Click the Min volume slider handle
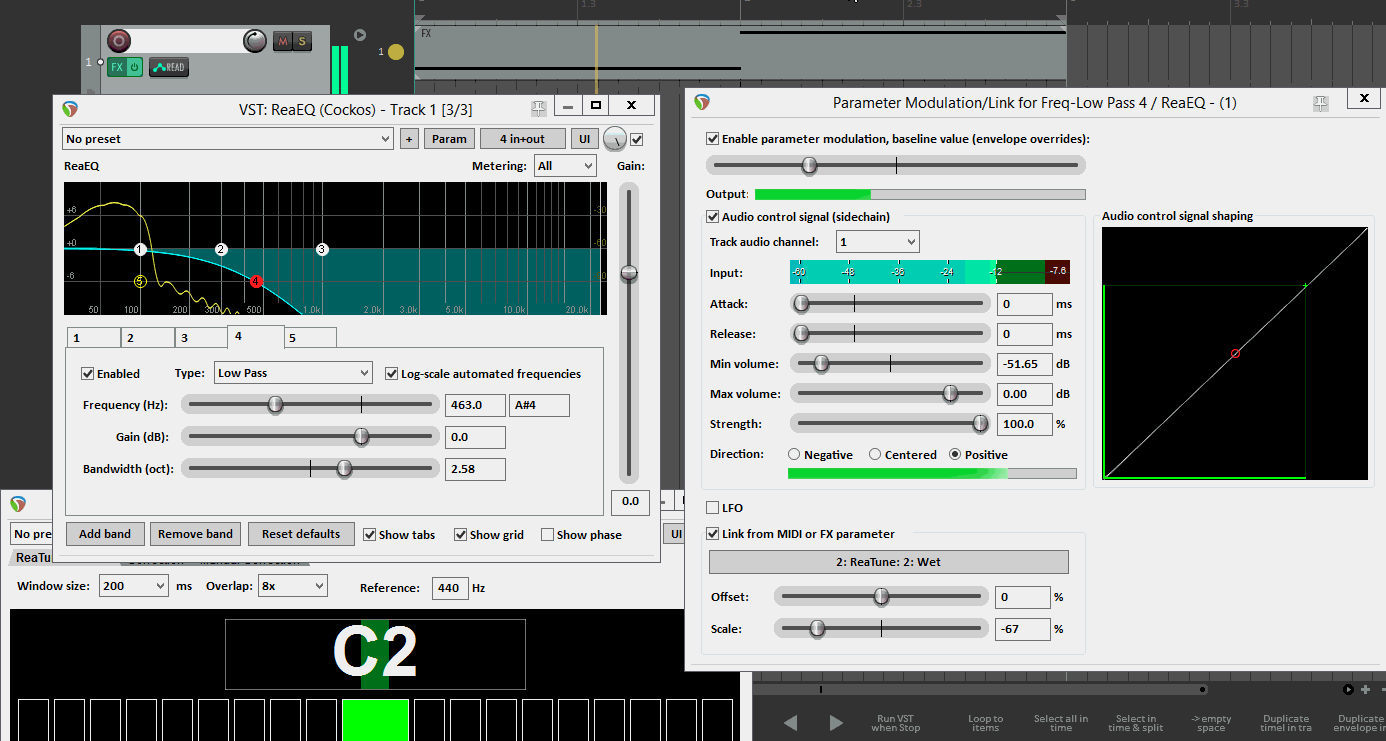Viewport: 1386px width, 741px height. (x=821, y=364)
